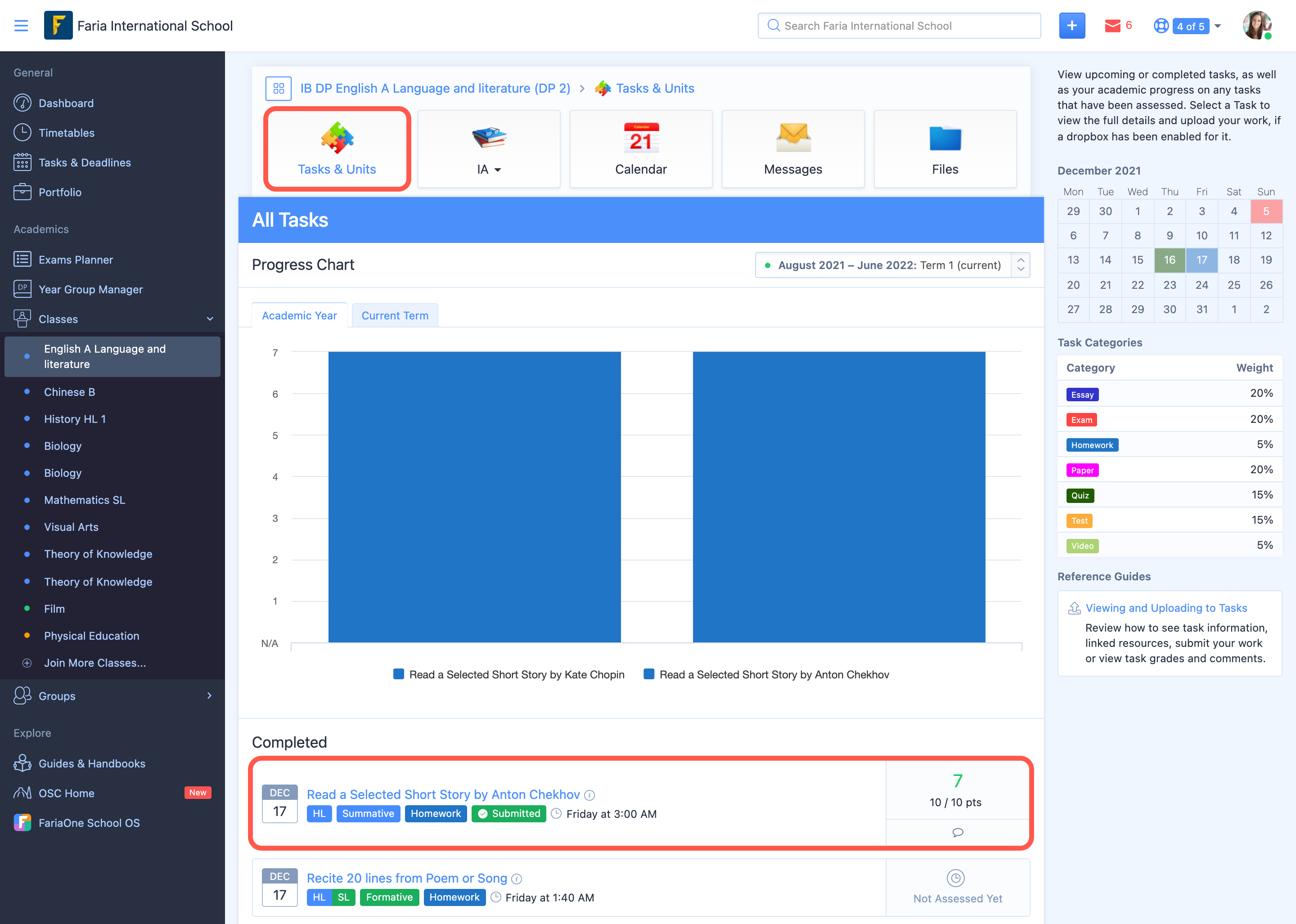Select History HL 1 class
The height and width of the screenshot is (924, 1296).
pyautogui.click(x=75, y=419)
